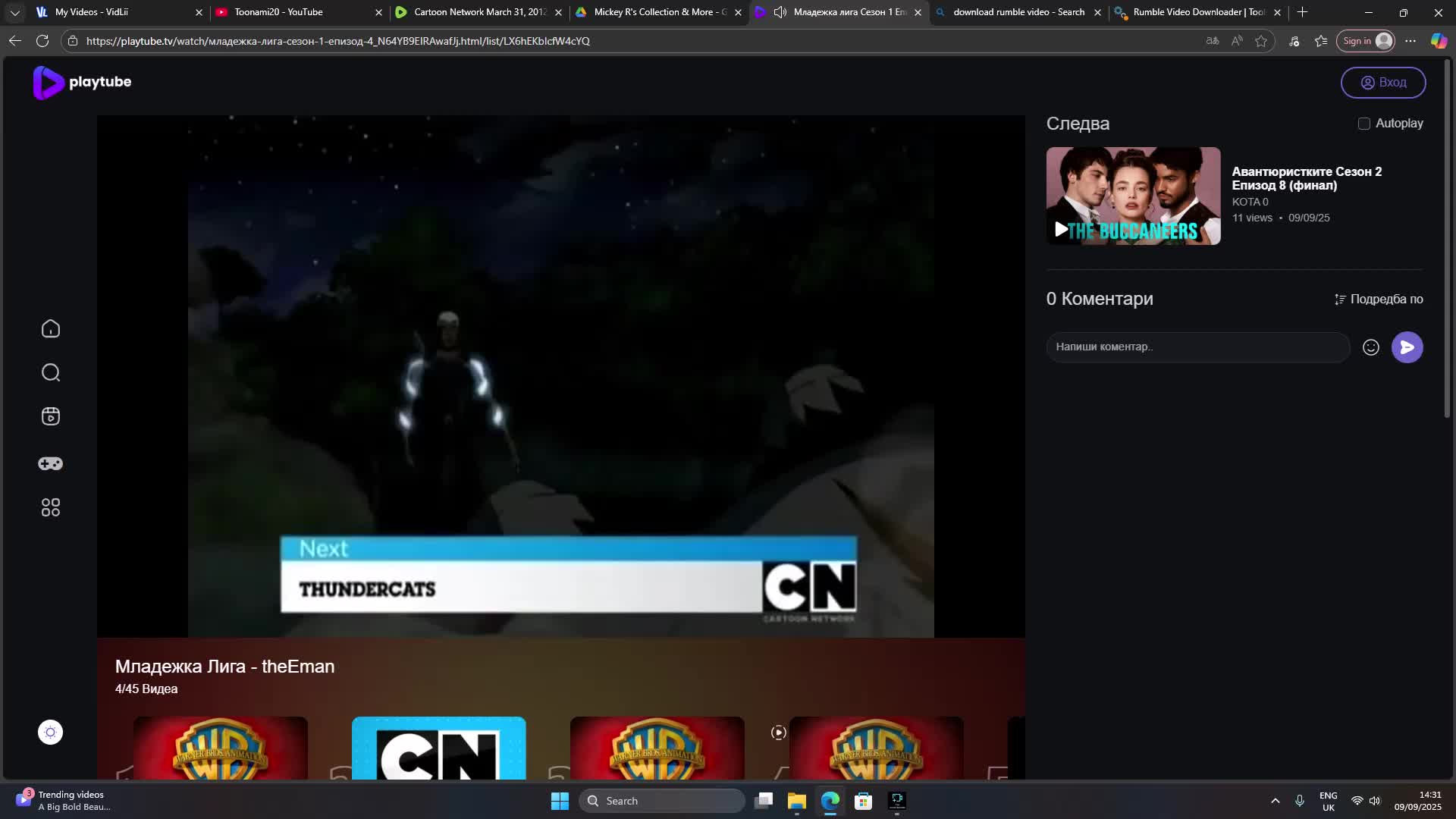Click the Вход login button
Image resolution: width=1456 pixels, height=819 pixels.
click(x=1382, y=82)
